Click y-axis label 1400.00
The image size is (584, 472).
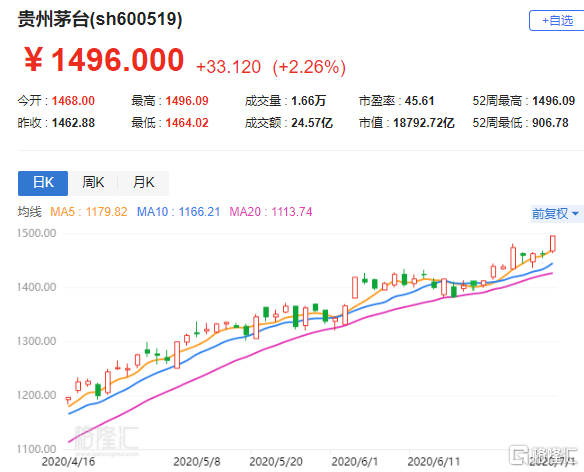point(36,287)
